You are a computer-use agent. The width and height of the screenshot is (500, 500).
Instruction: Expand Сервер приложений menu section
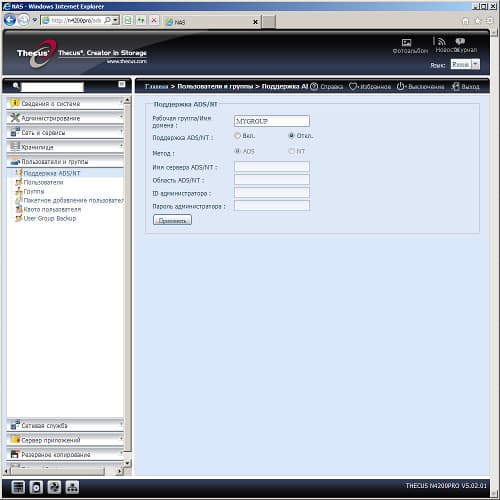(65, 440)
